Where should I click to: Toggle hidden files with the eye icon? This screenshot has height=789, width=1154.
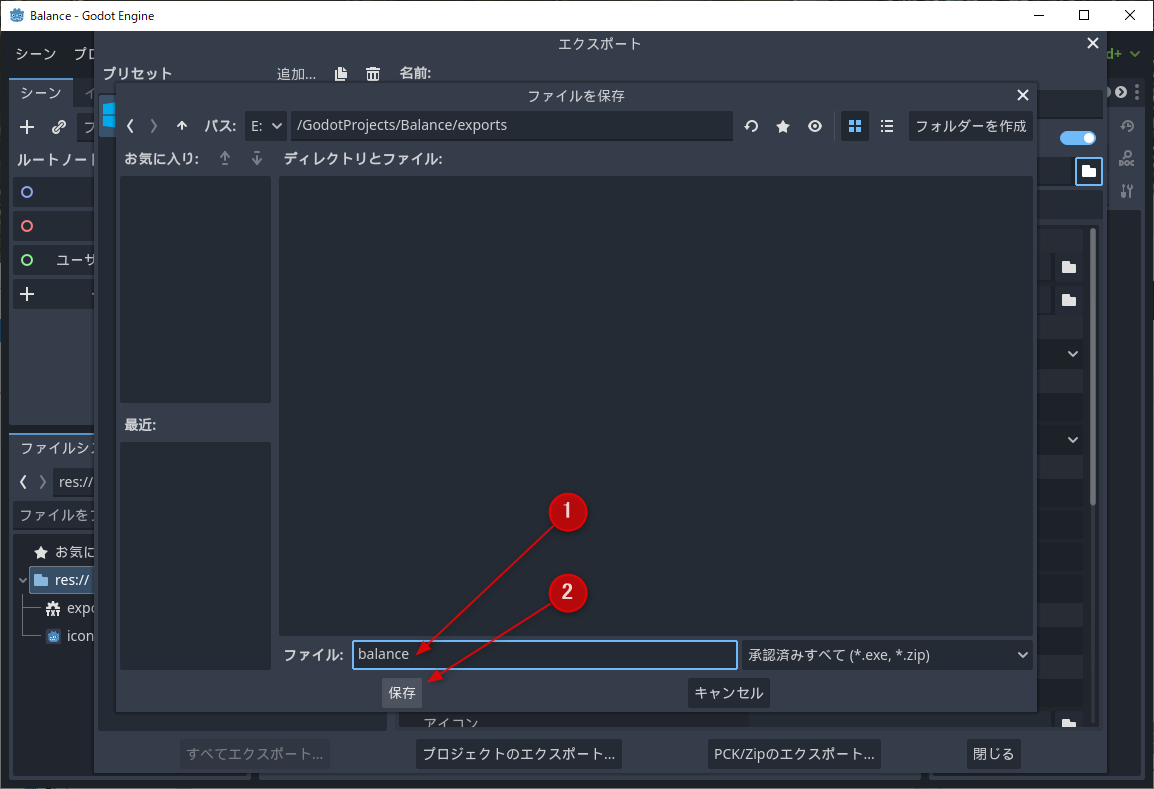814,126
